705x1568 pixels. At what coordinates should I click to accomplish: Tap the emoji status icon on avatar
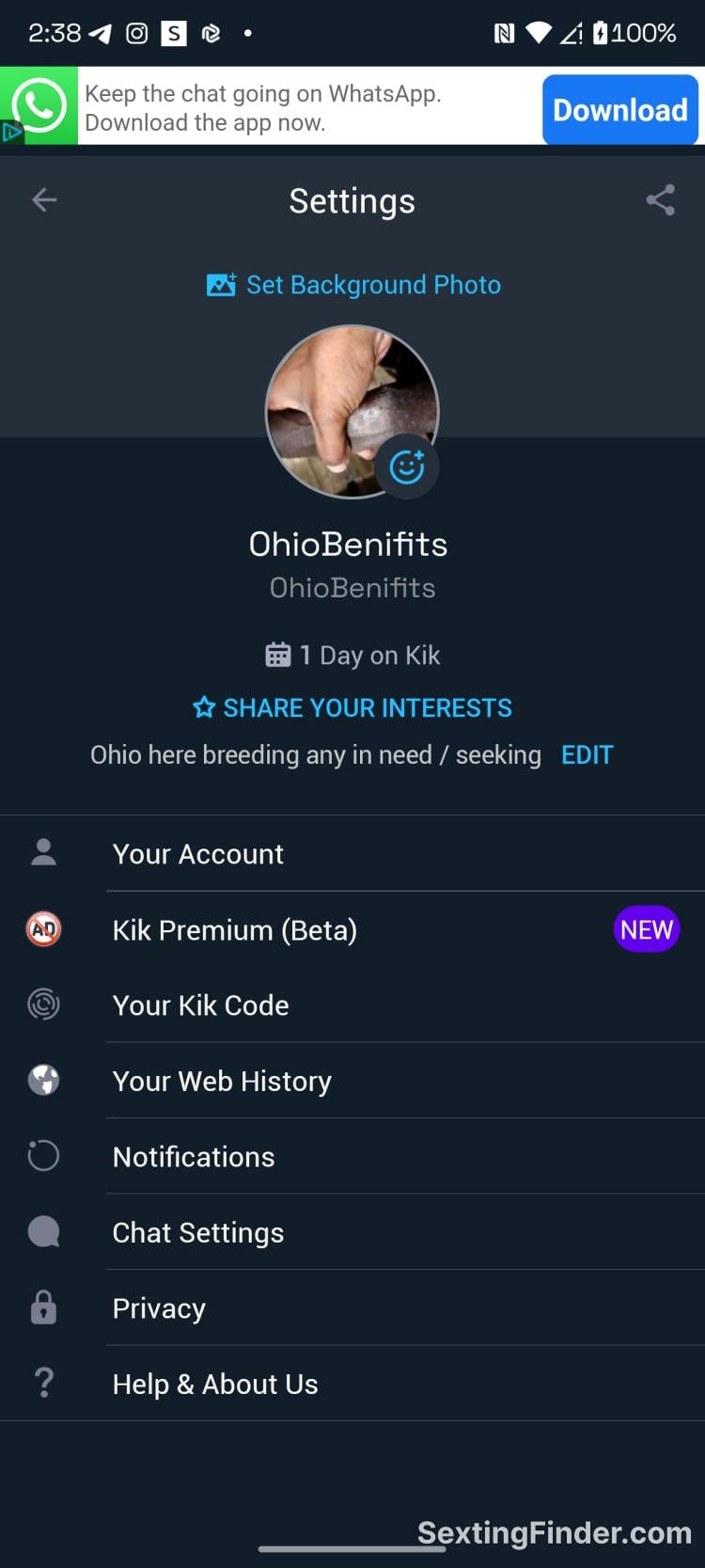pos(407,467)
